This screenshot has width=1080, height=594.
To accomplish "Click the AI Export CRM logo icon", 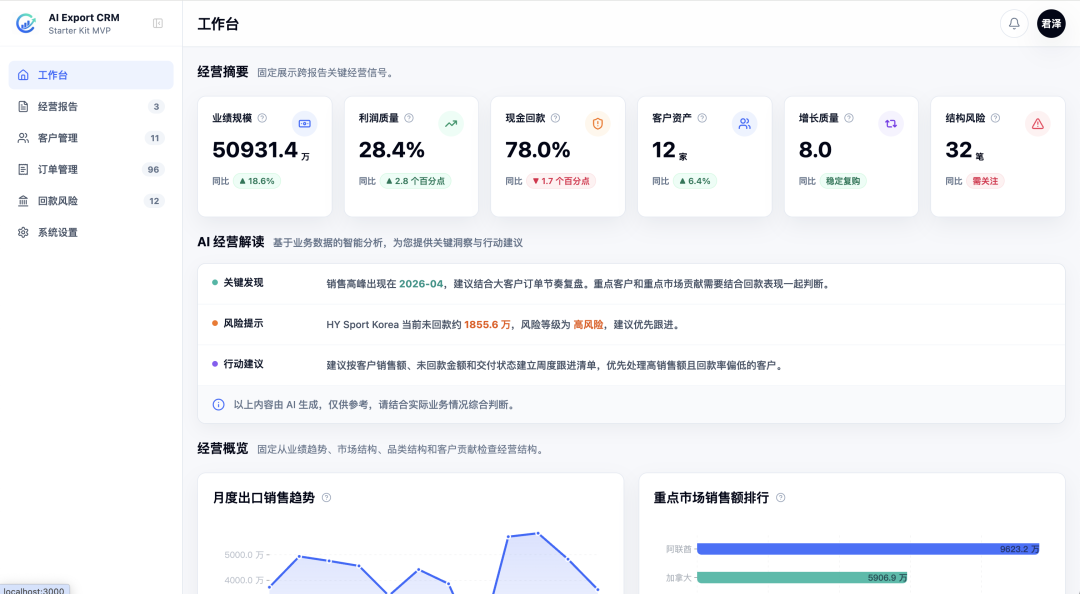I will pos(26,23).
